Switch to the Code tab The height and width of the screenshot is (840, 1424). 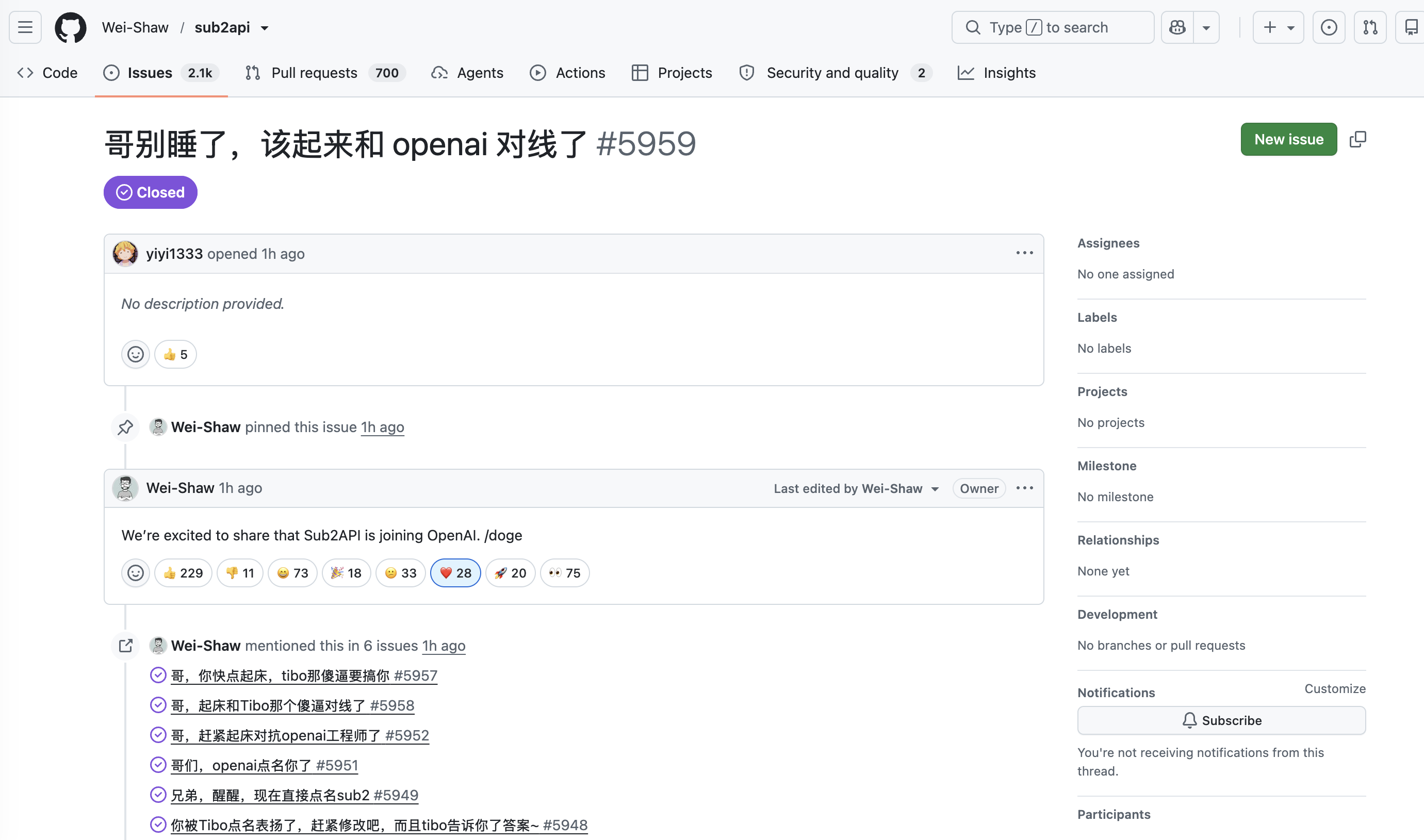pyautogui.click(x=47, y=73)
